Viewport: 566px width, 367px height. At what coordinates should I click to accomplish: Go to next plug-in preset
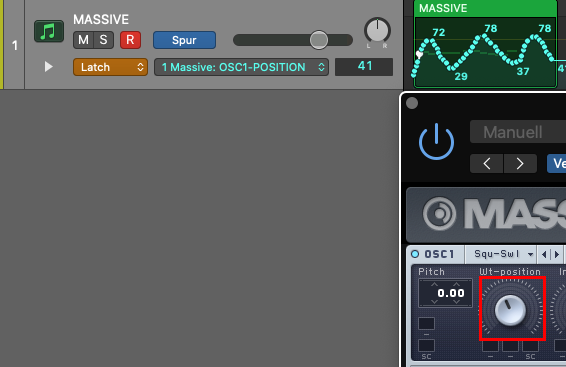point(520,164)
